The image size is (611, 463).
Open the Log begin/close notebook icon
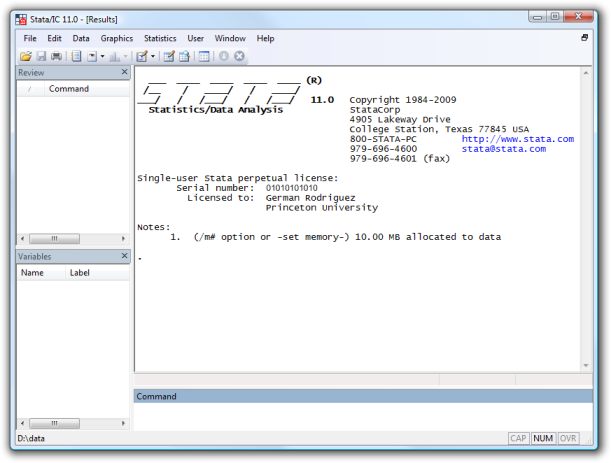click(76, 57)
